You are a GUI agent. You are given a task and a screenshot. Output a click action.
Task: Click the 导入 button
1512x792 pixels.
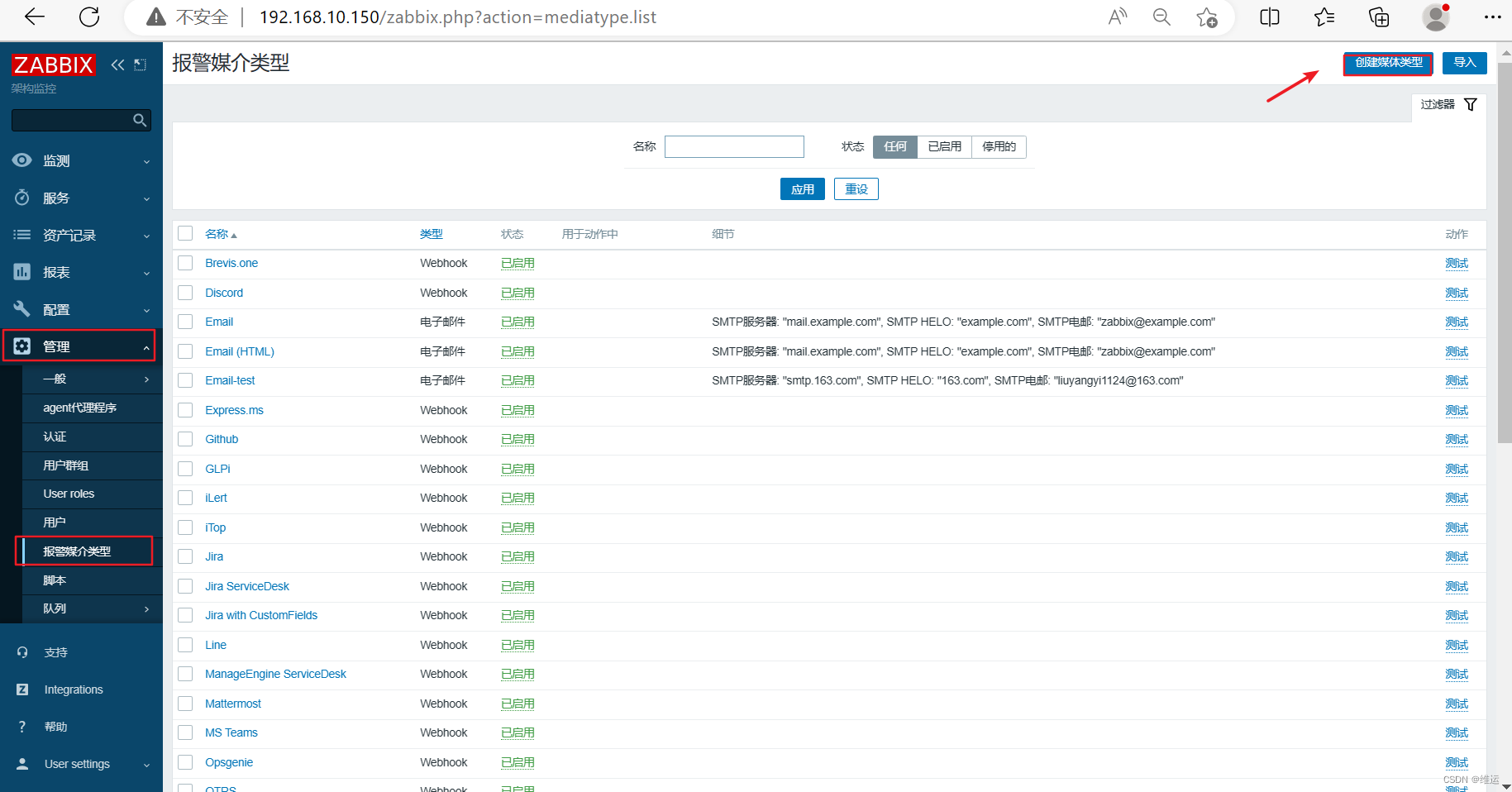pos(1465,63)
